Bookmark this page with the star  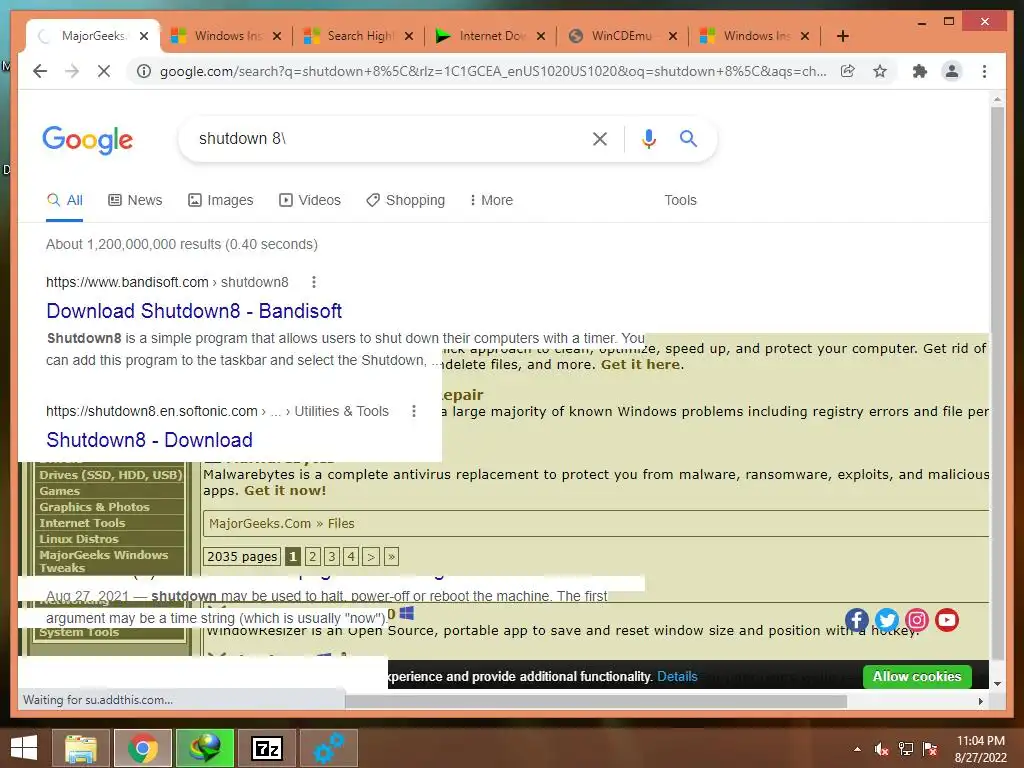point(880,71)
